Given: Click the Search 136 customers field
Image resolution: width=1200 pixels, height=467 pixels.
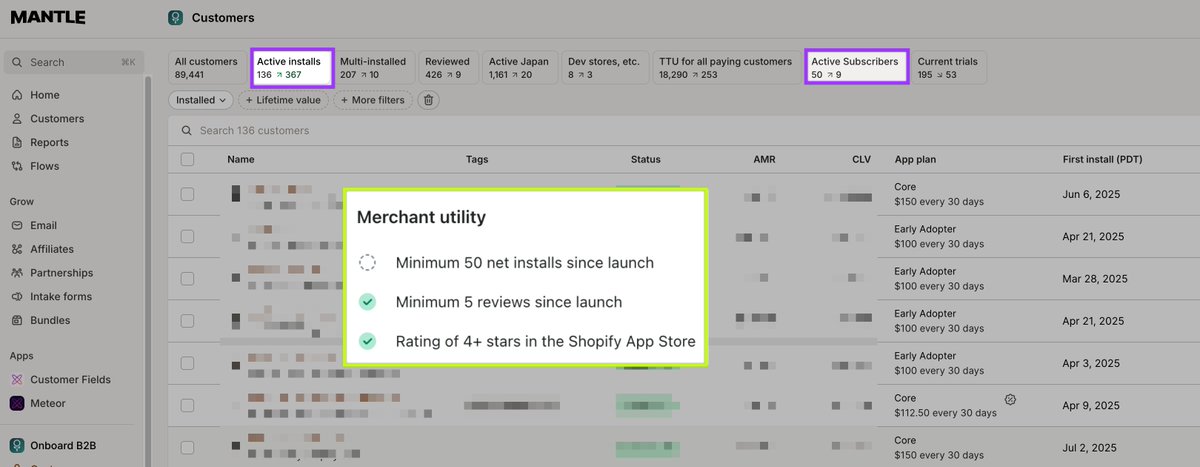Looking at the screenshot, I should 683,130.
